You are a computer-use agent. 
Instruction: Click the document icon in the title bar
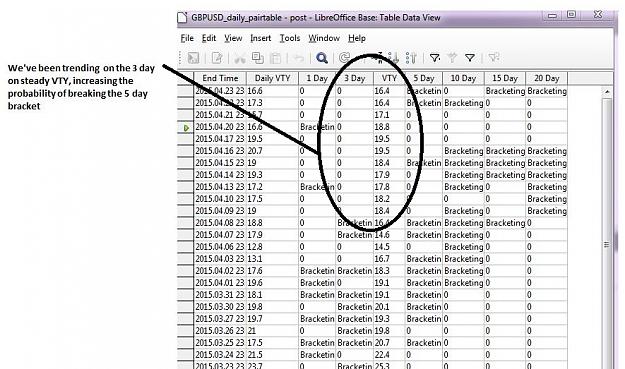click(182, 18)
